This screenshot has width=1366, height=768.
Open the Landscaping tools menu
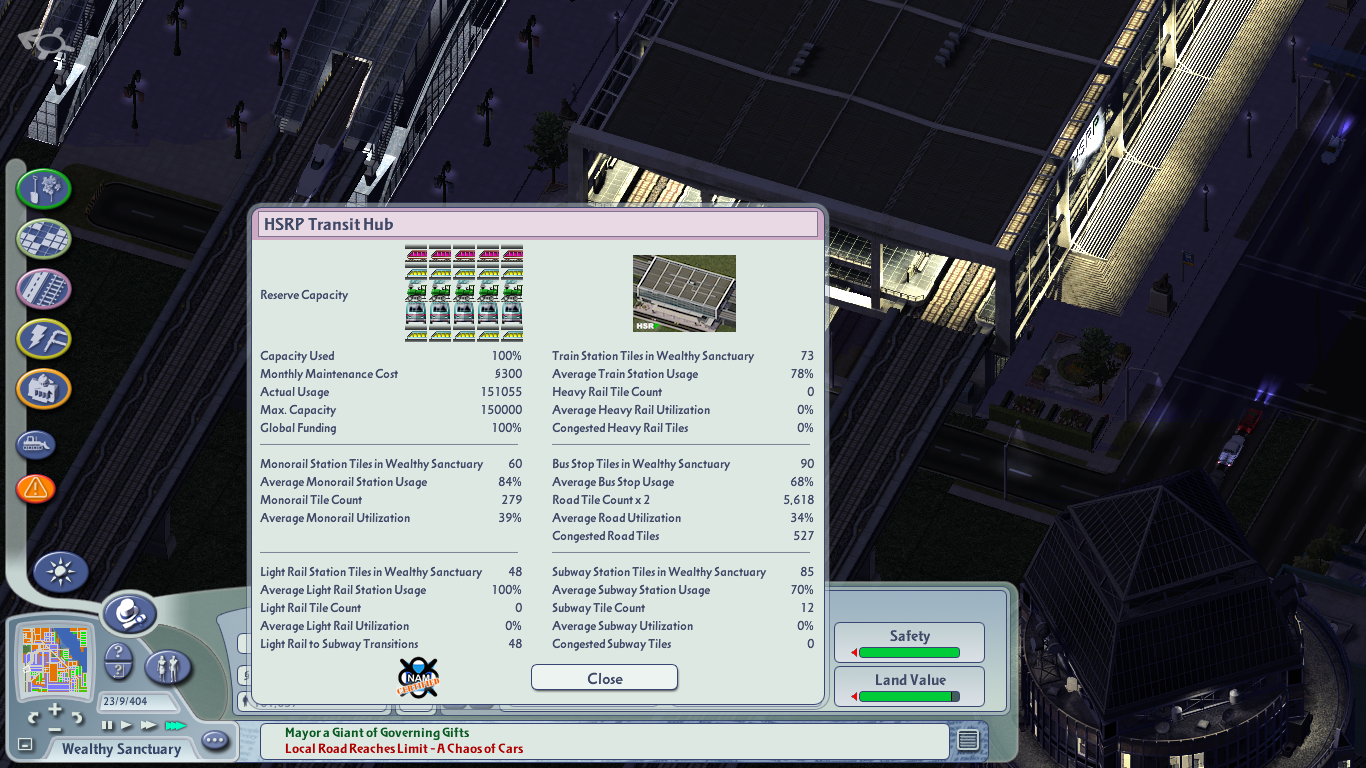[43, 188]
